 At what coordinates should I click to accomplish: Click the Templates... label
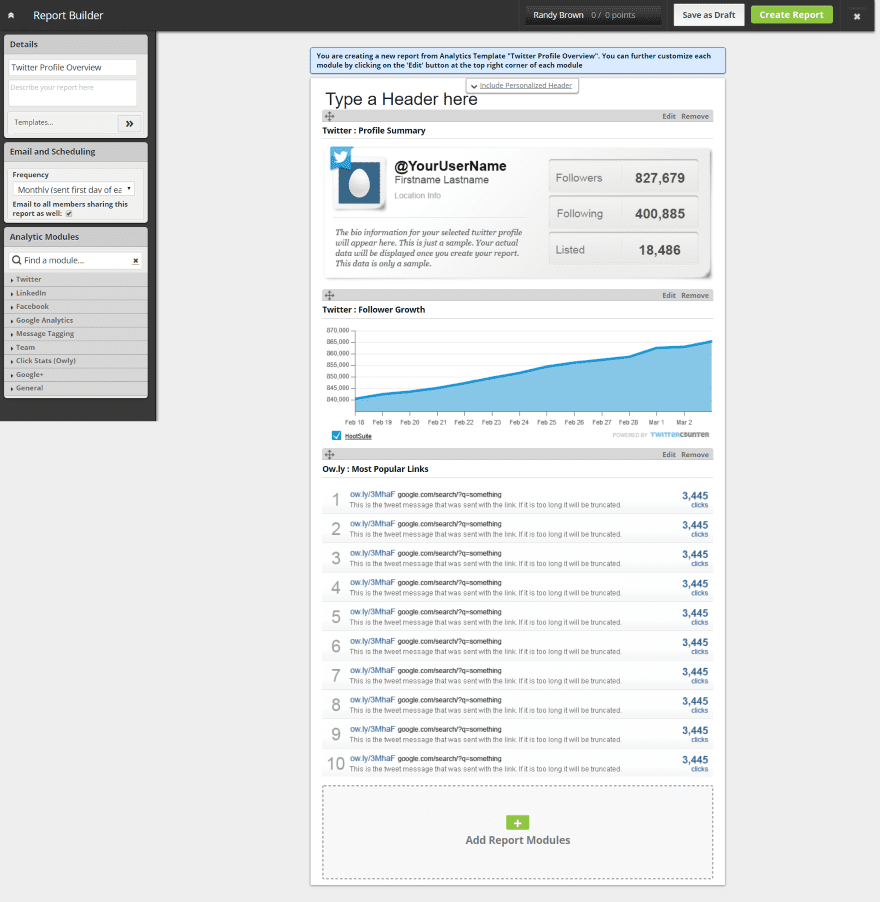34,123
